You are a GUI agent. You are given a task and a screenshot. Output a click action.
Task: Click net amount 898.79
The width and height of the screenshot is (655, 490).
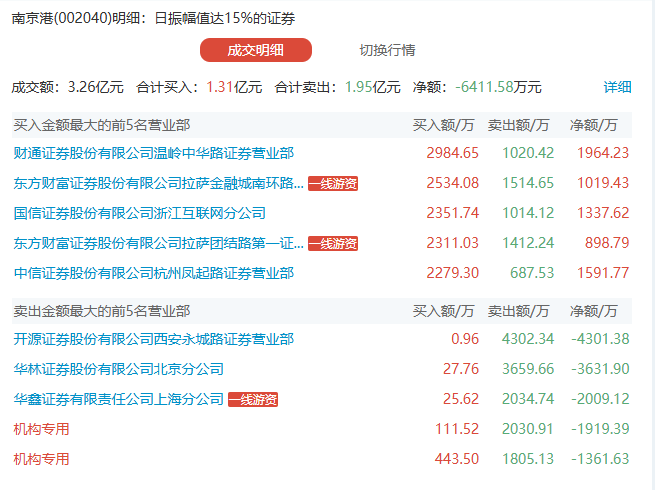[607, 243]
